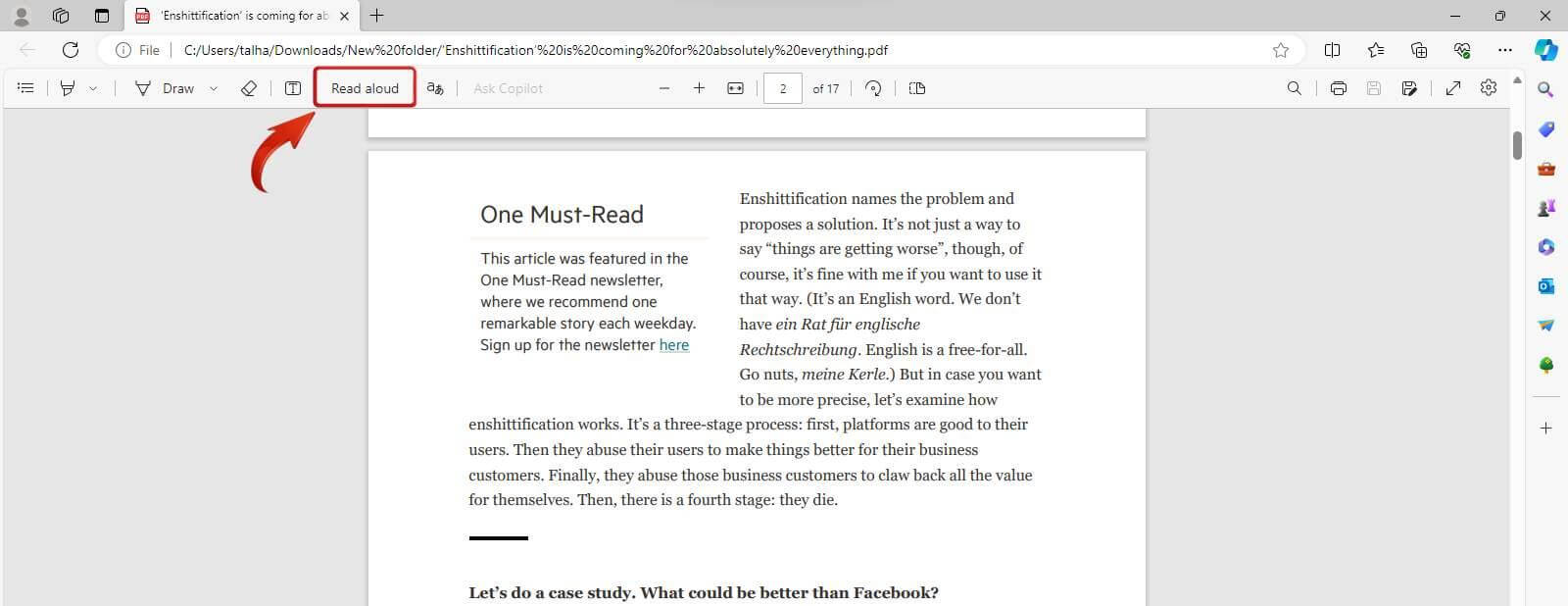Zoom out with the minus button
The image size is (1568, 606).
click(664, 88)
